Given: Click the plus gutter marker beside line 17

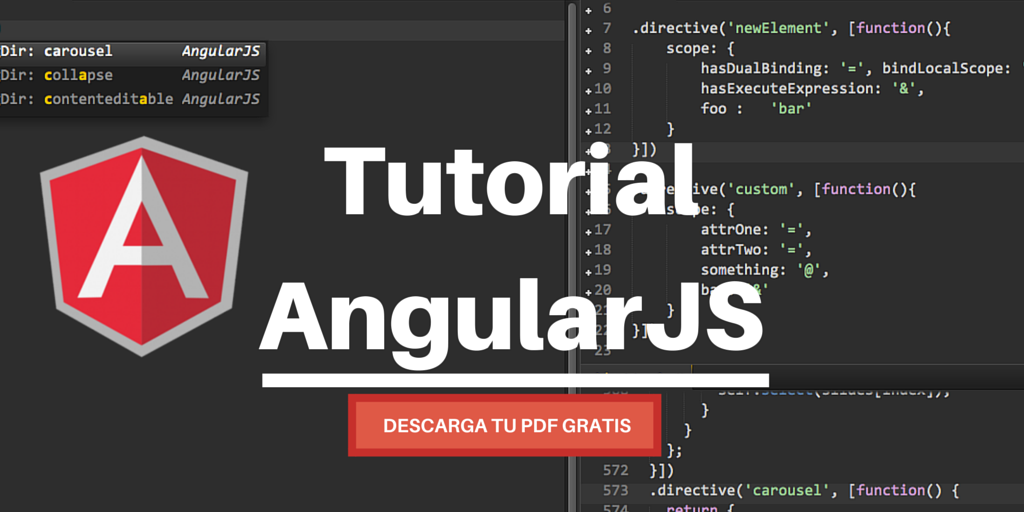Looking at the screenshot, I should coord(588,232).
